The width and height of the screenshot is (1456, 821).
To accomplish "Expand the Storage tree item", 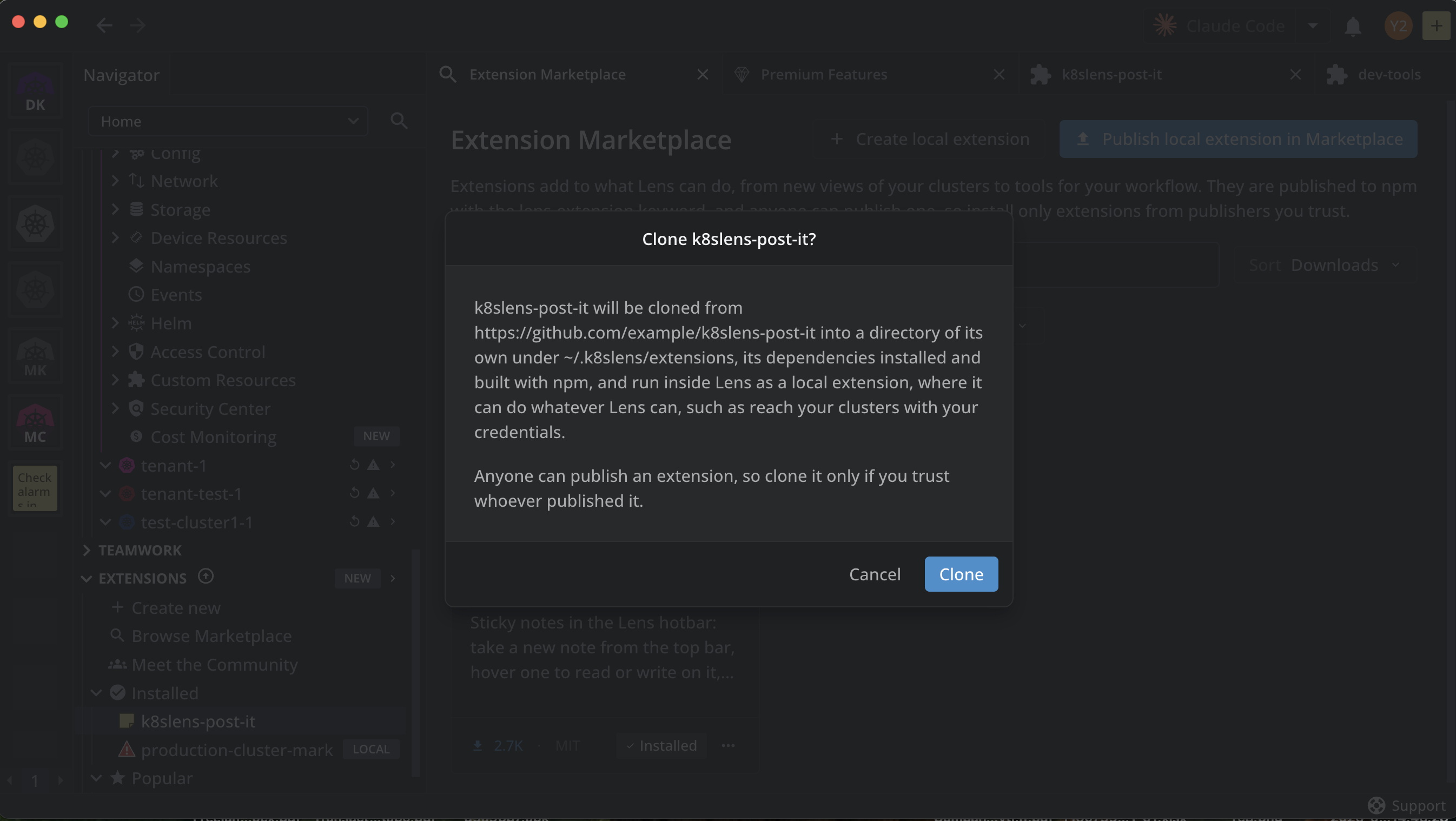I will pyautogui.click(x=115, y=209).
